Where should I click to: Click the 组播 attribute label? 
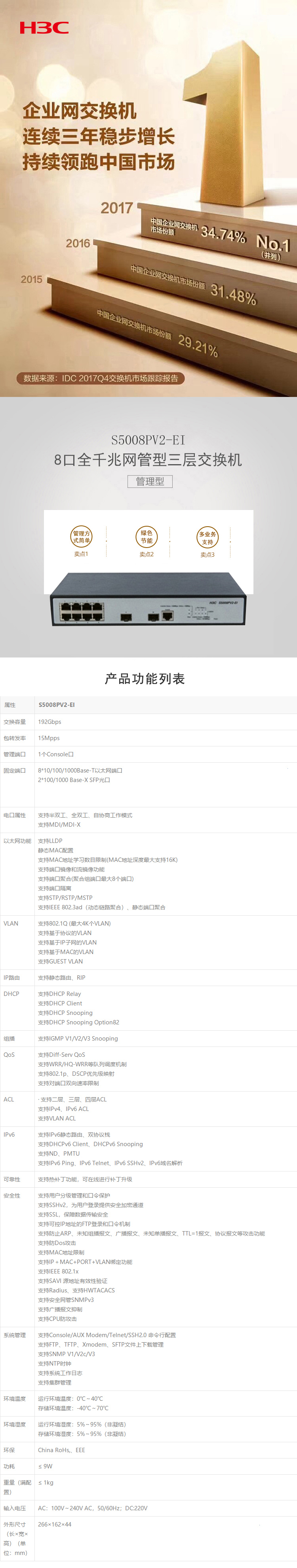click(9, 1039)
